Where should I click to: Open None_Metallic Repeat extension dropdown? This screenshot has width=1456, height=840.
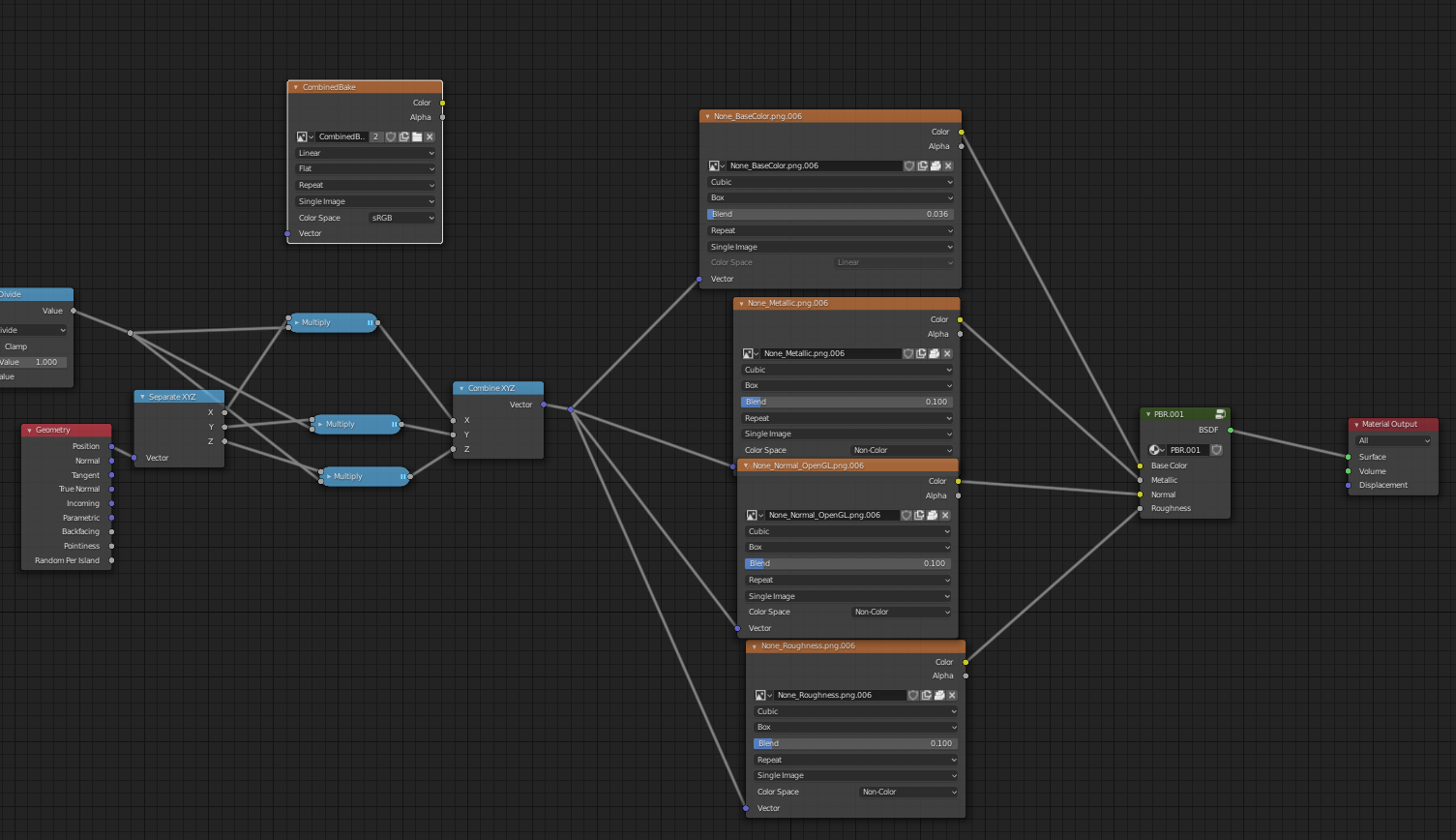click(x=847, y=418)
